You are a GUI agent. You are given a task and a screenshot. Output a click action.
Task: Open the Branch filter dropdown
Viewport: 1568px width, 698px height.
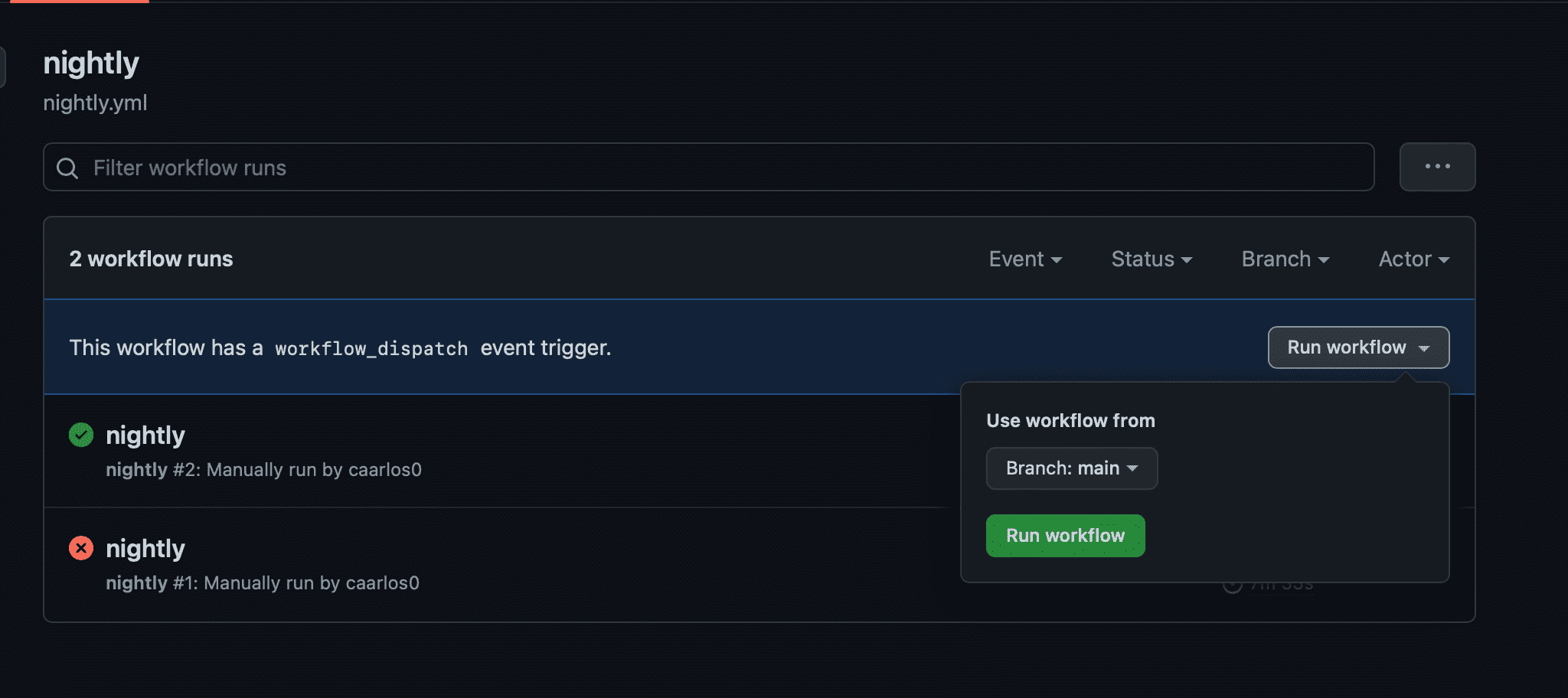[x=1284, y=259]
